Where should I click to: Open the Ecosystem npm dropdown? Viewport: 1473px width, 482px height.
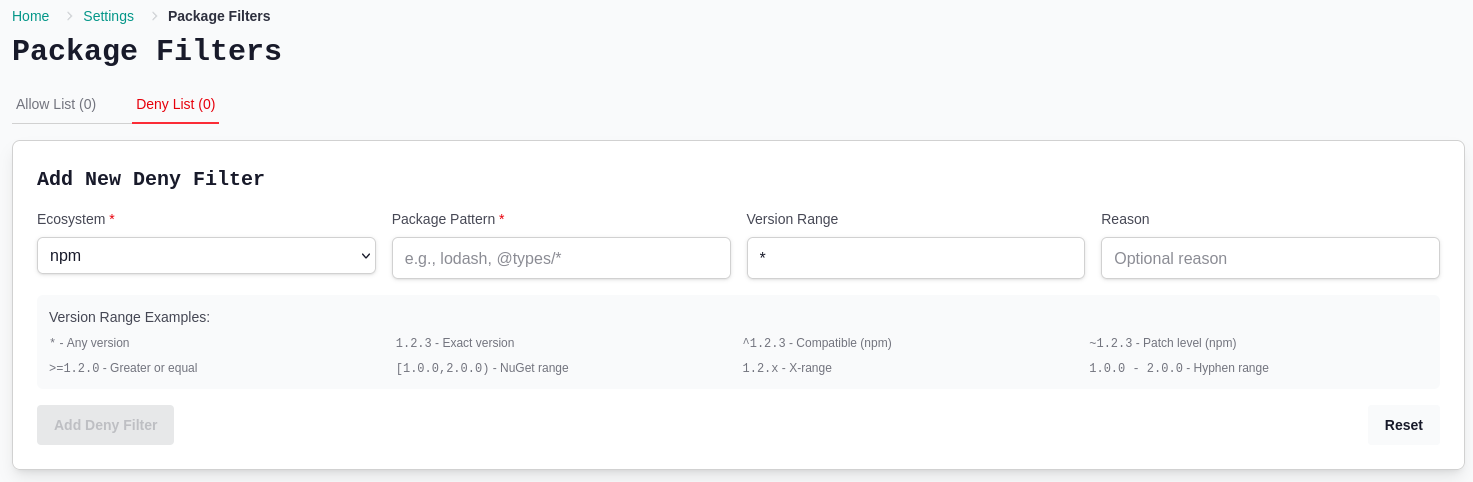pyautogui.click(x=206, y=255)
